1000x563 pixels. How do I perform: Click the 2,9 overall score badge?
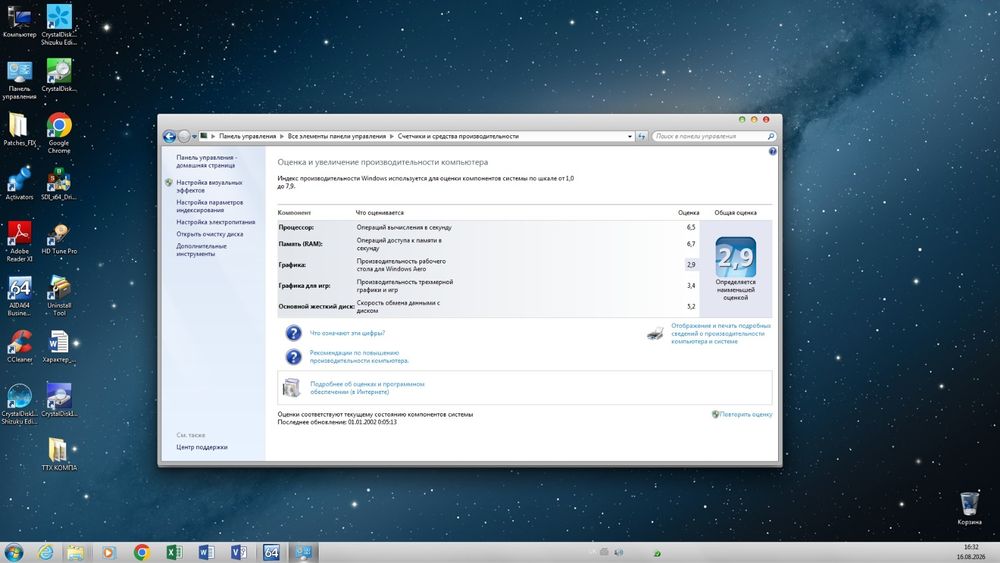point(735,257)
